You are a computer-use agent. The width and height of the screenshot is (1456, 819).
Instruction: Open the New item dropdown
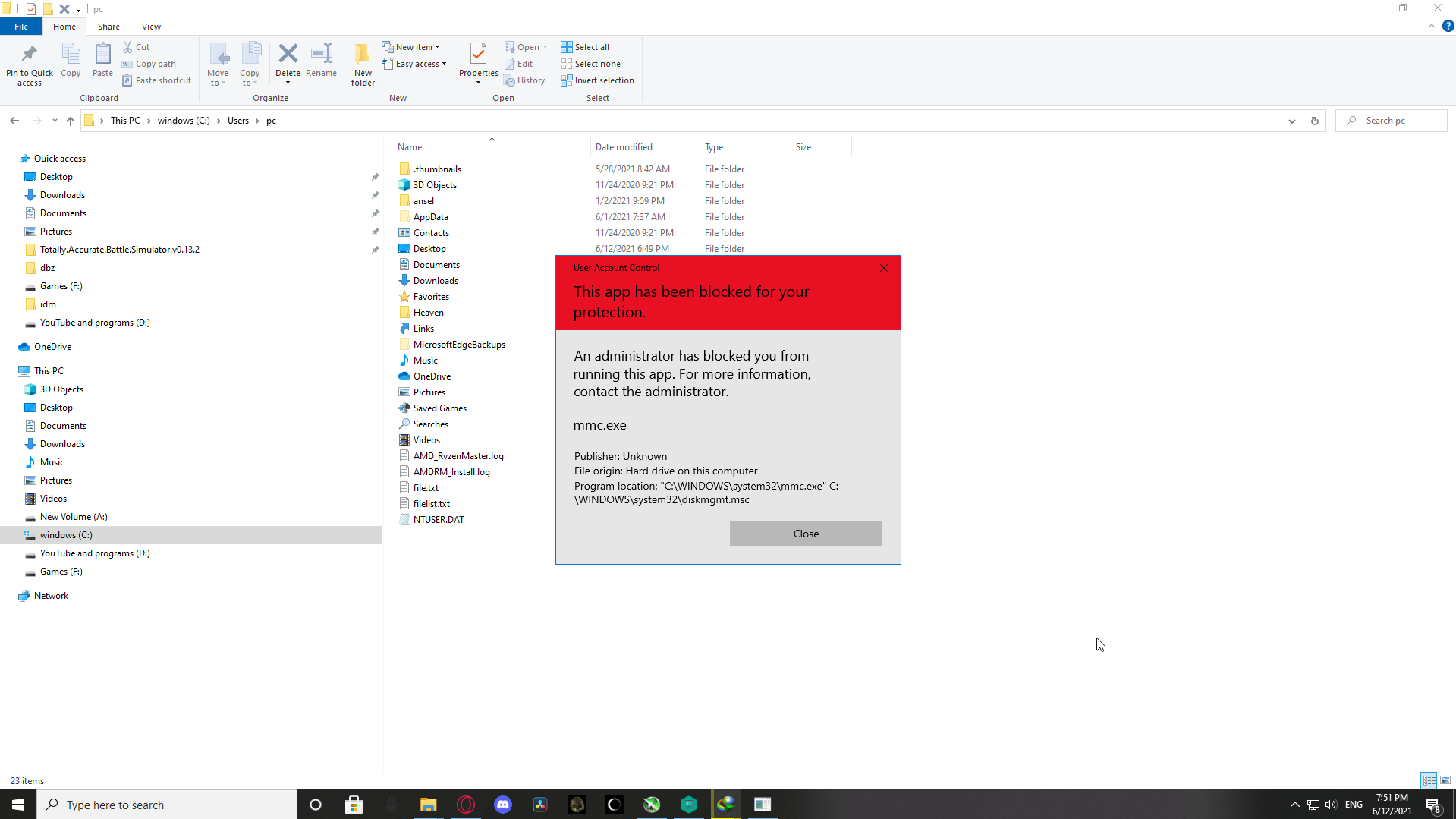point(412,47)
